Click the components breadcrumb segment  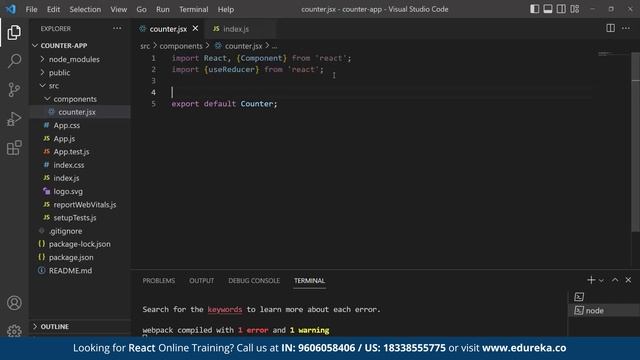click(x=181, y=46)
